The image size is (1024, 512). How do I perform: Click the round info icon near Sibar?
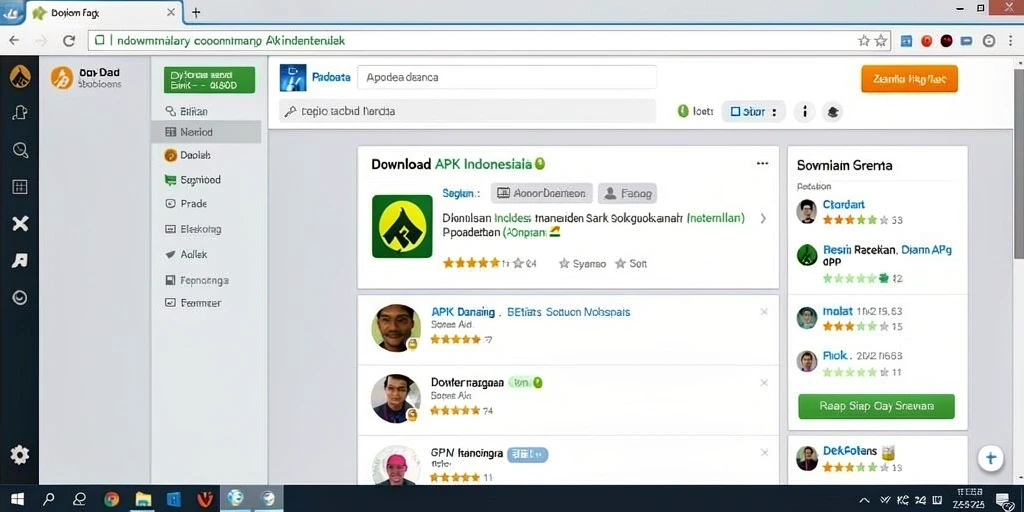pyautogui.click(x=805, y=112)
